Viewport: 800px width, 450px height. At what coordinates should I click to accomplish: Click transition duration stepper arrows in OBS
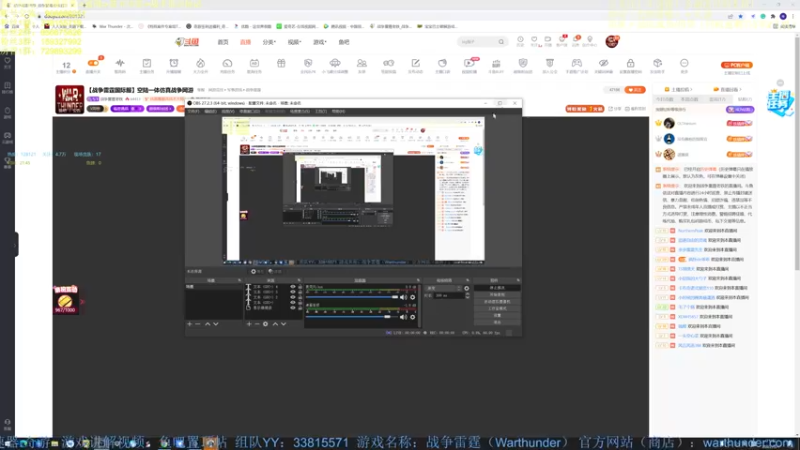click(x=467, y=295)
